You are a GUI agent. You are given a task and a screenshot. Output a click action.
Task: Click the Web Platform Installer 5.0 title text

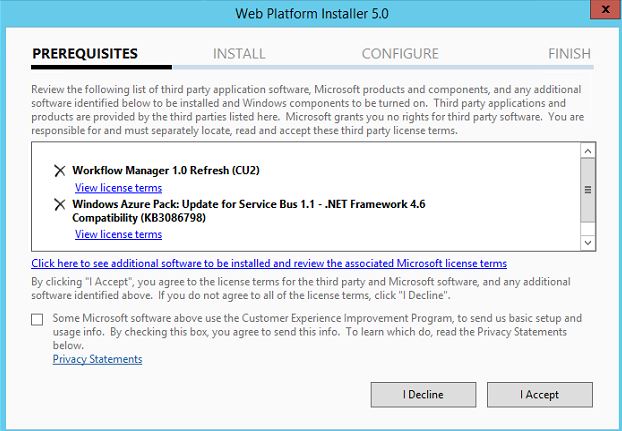pos(312,14)
